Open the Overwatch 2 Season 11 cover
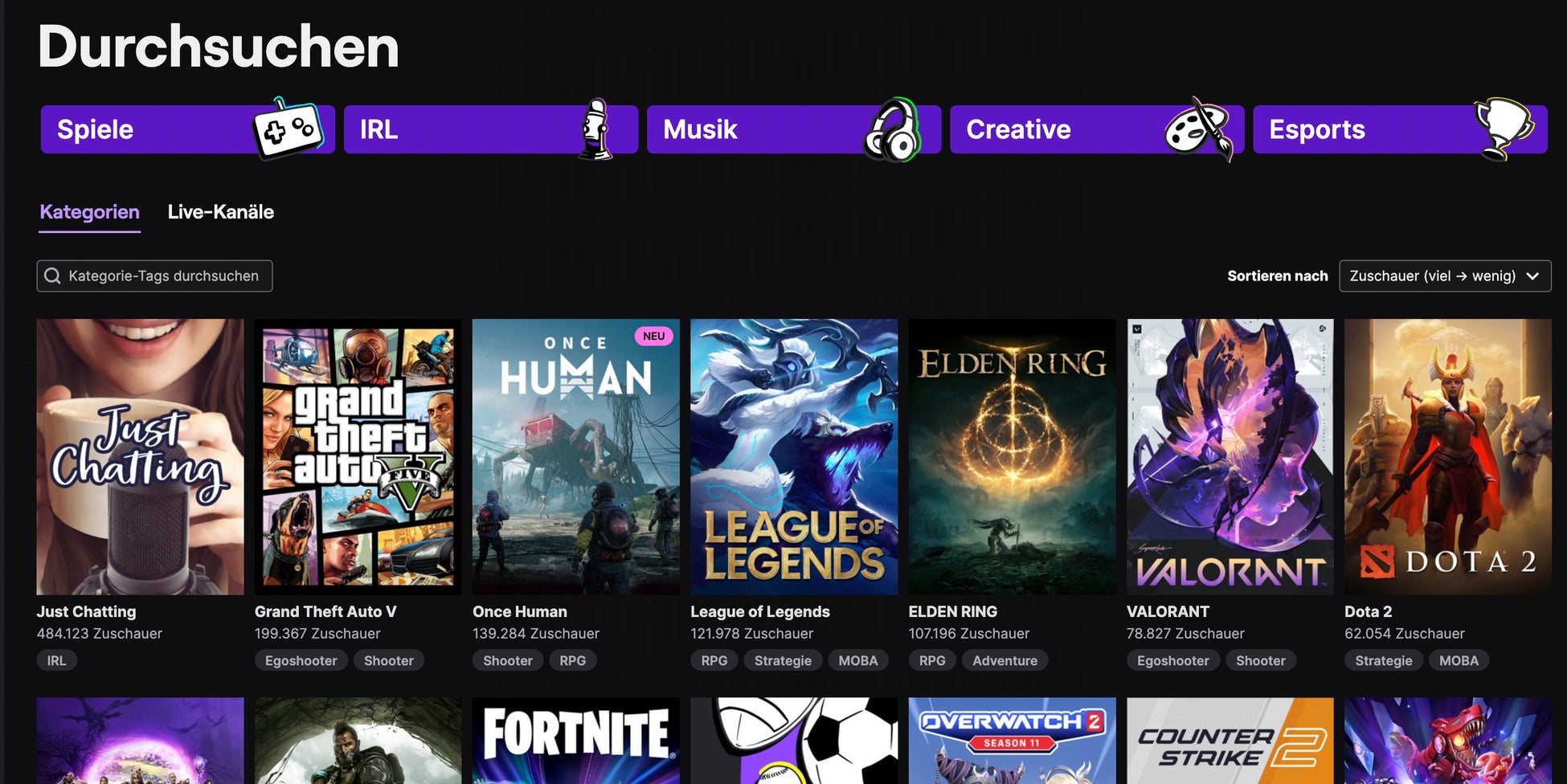The height and width of the screenshot is (784, 1567). coord(1012,741)
